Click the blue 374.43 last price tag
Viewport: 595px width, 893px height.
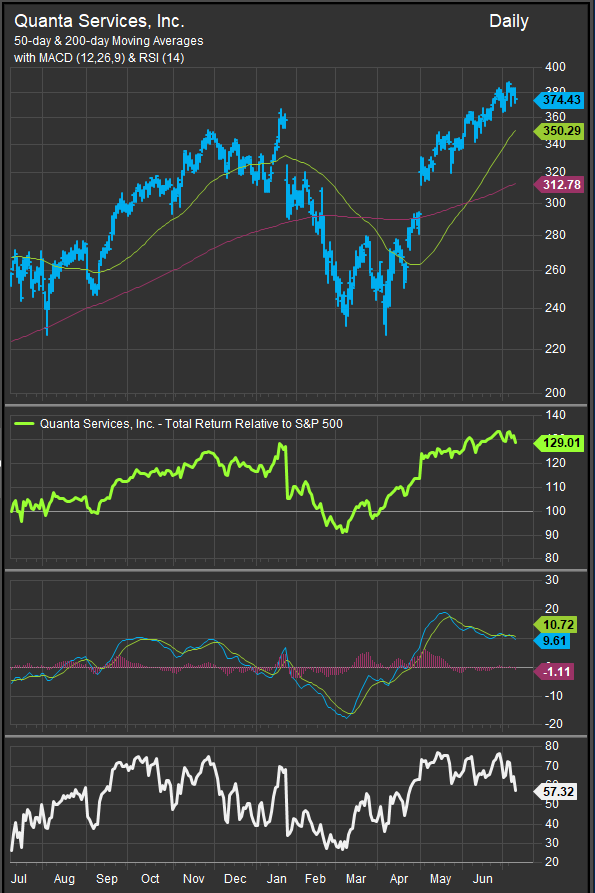[559, 100]
